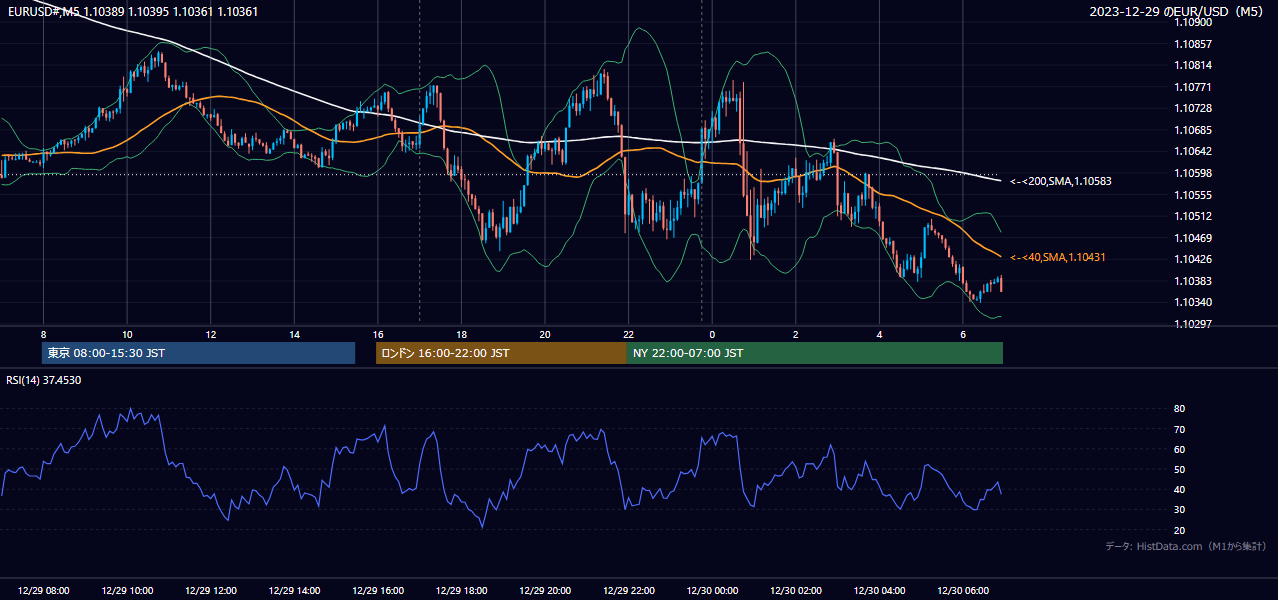Screen dimensions: 1278x600
Task: Click the <--<200,SMA,1.10583 indicator label
Action: click(1060, 181)
